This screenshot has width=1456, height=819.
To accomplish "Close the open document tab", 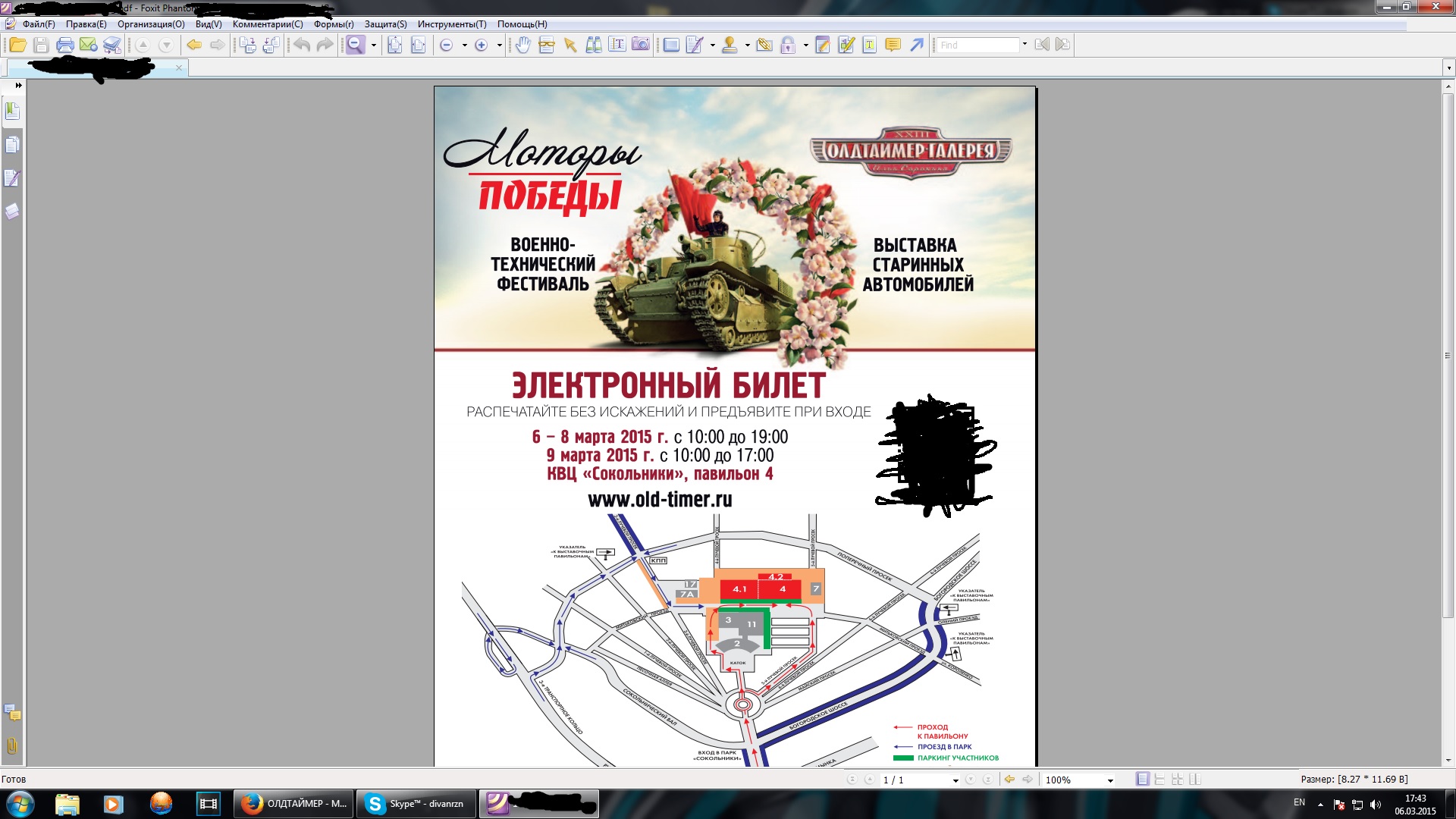I will [179, 68].
